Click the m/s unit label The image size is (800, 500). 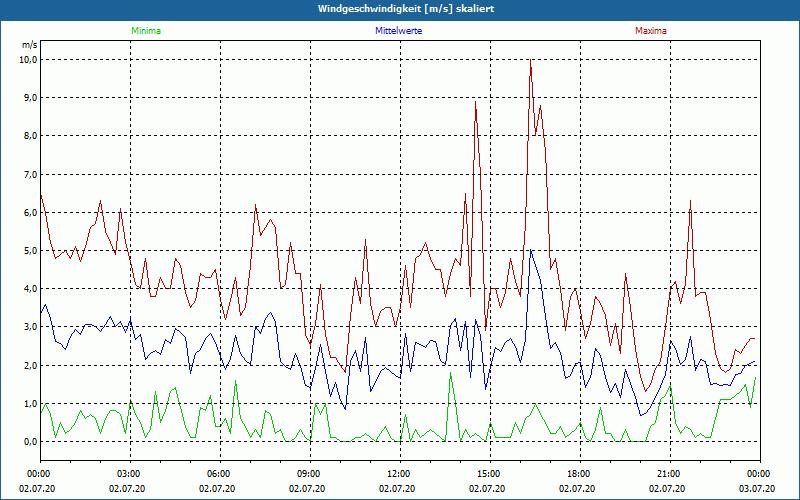click(29, 45)
